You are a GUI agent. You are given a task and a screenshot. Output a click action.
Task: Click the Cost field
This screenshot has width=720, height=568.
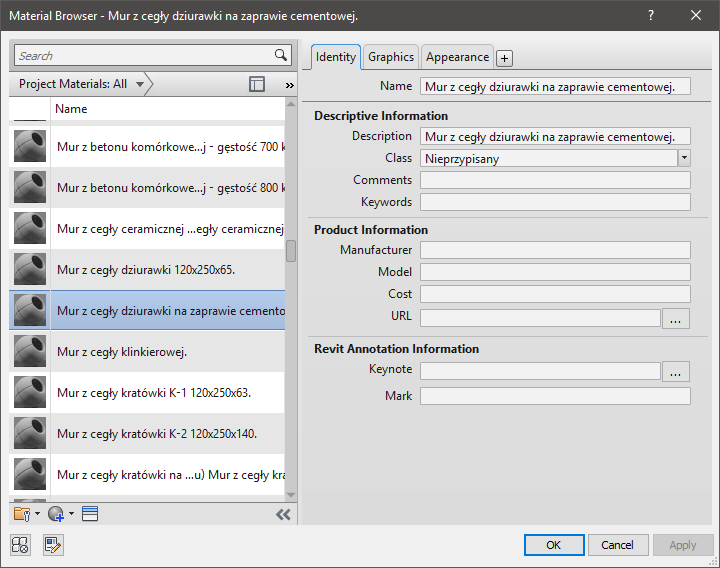(555, 294)
